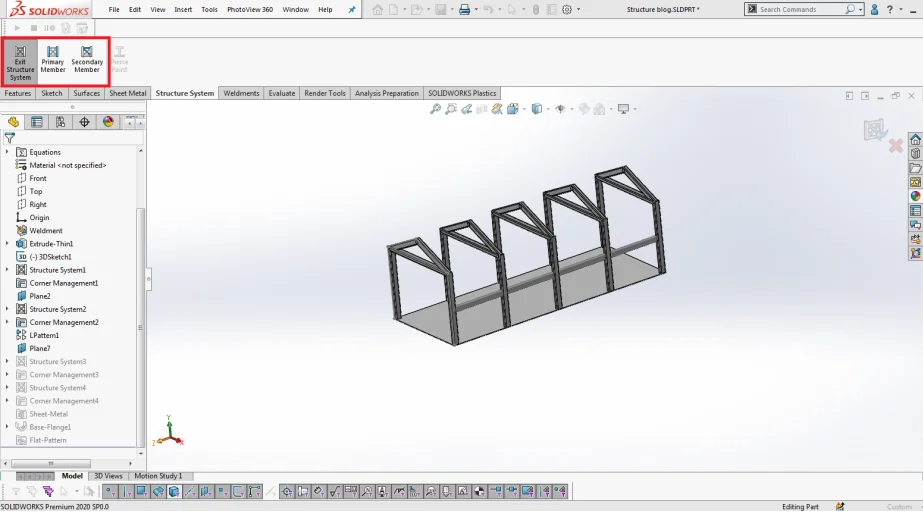923x513 pixels.
Task: Expand the Corner Management2 tree node
Action: pos(7,322)
